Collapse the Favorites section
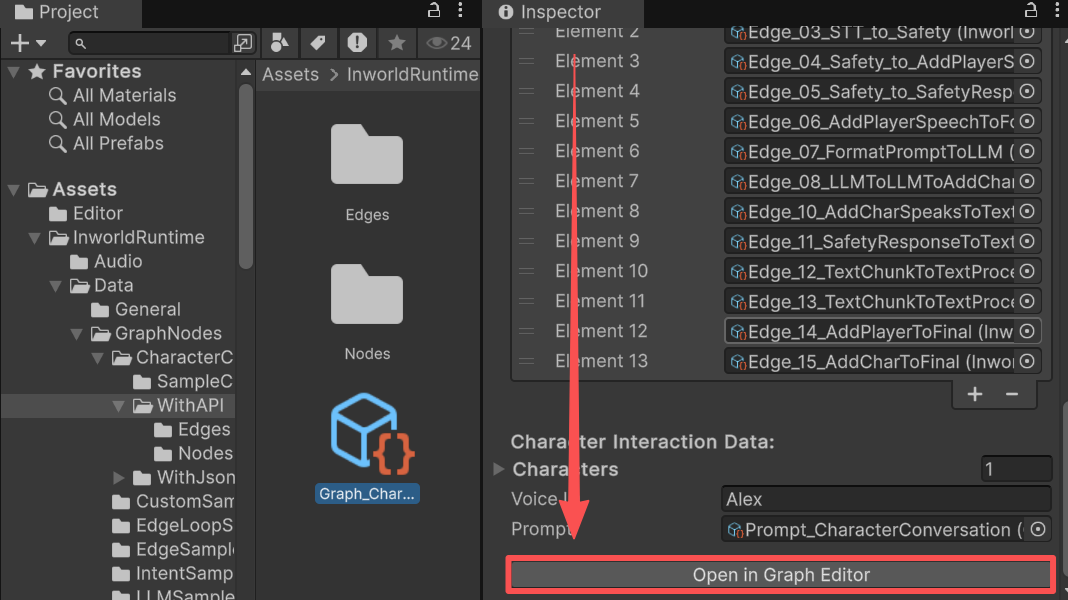Viewport: 1068px width, 600px height. tap(14, 72)
